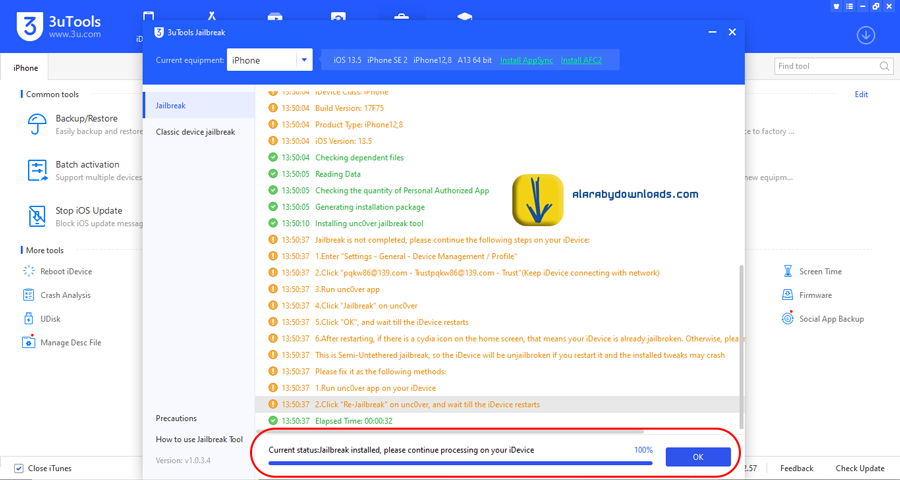The width and height of the screenshot is (900, 480).
Task: Click the Feedback button in status bar
Action: tap(797, 469)
